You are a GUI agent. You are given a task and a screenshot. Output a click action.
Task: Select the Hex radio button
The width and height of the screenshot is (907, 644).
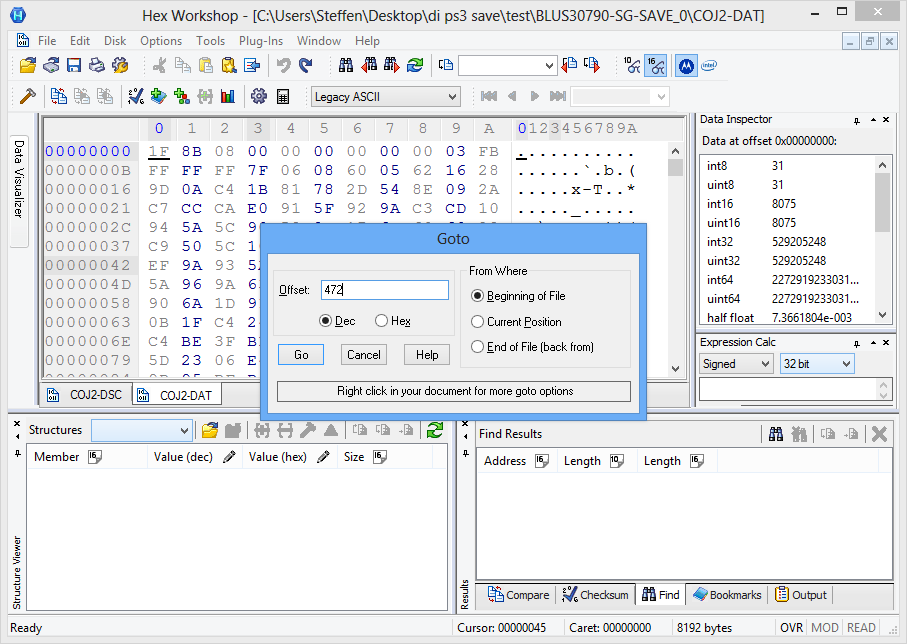tap(382, 321)
